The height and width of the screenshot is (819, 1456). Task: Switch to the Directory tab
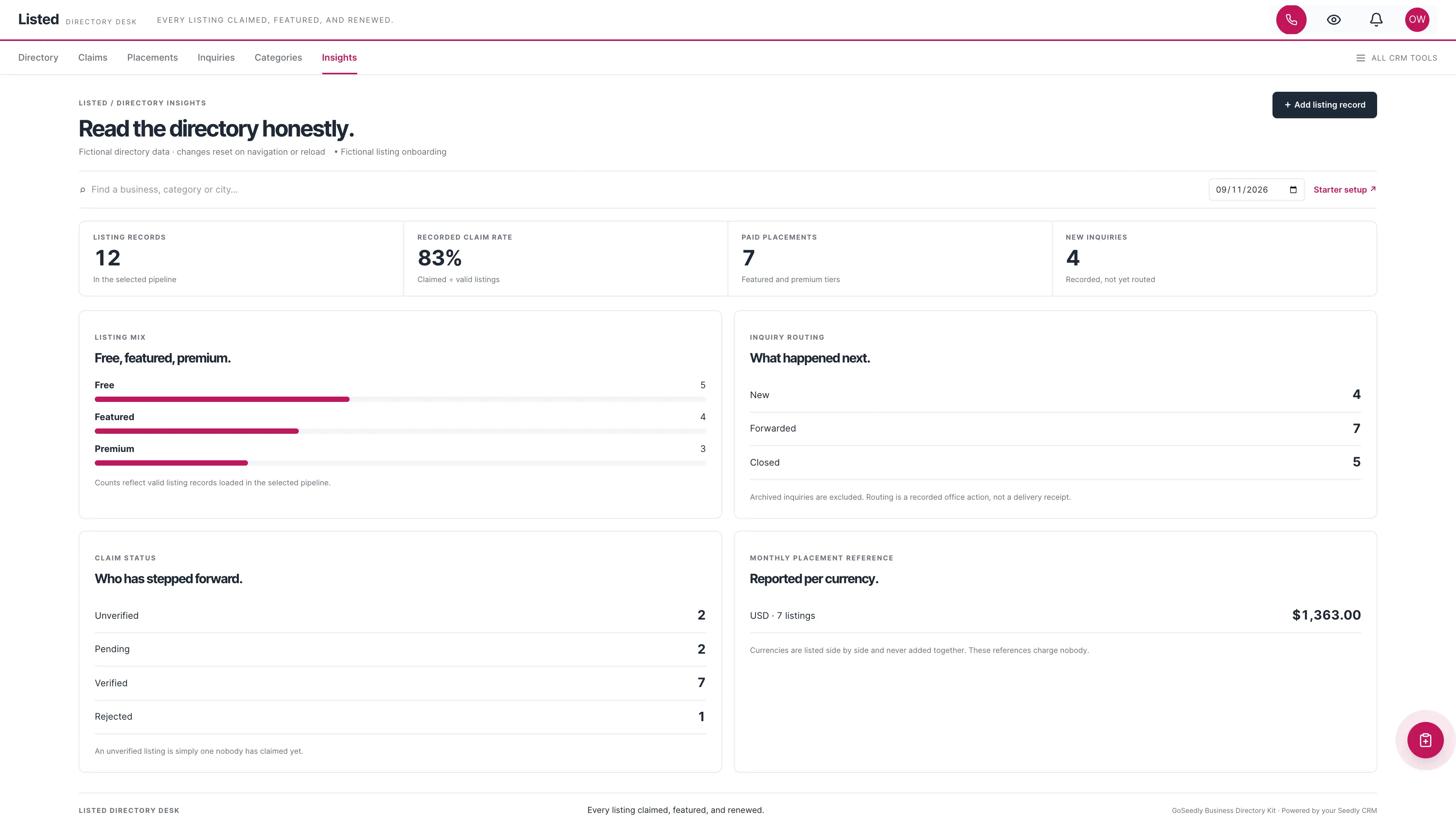pos(38,58)
